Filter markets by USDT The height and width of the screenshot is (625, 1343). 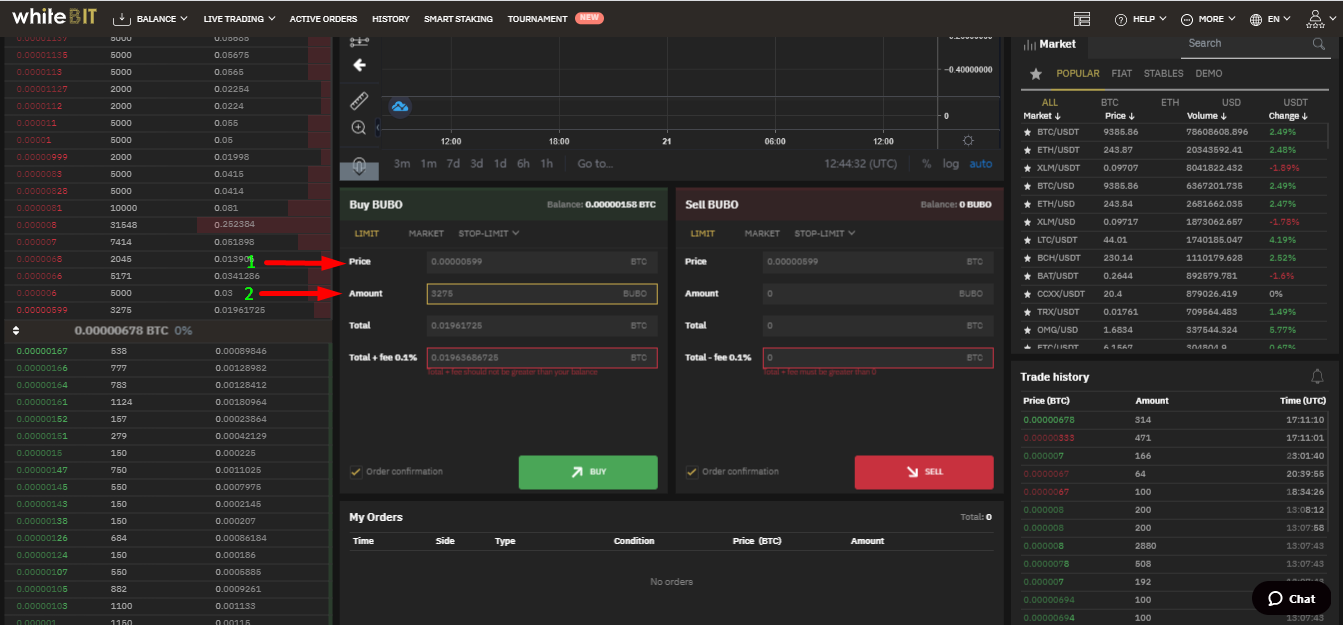pos(1295,102)
